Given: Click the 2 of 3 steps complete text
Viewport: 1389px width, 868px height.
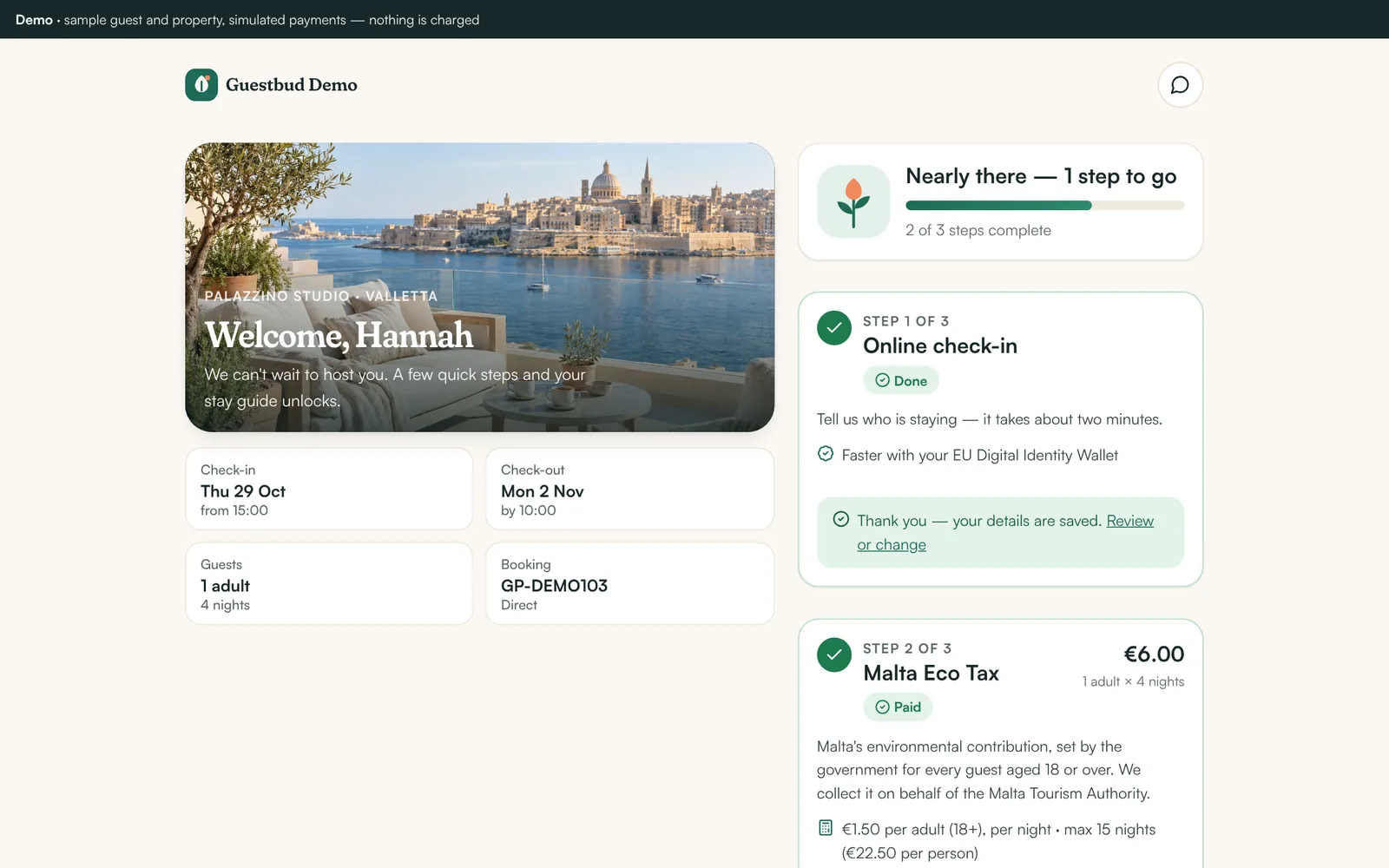Looking at the screenshot, I should pyautogui.click(x=978, y=230).
